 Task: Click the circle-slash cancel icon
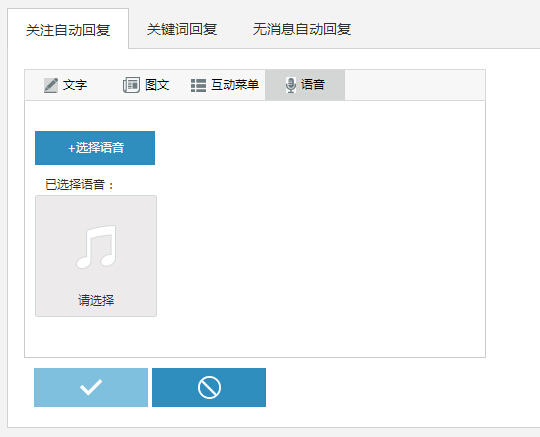pyautogui.click(x=209, y=387)
